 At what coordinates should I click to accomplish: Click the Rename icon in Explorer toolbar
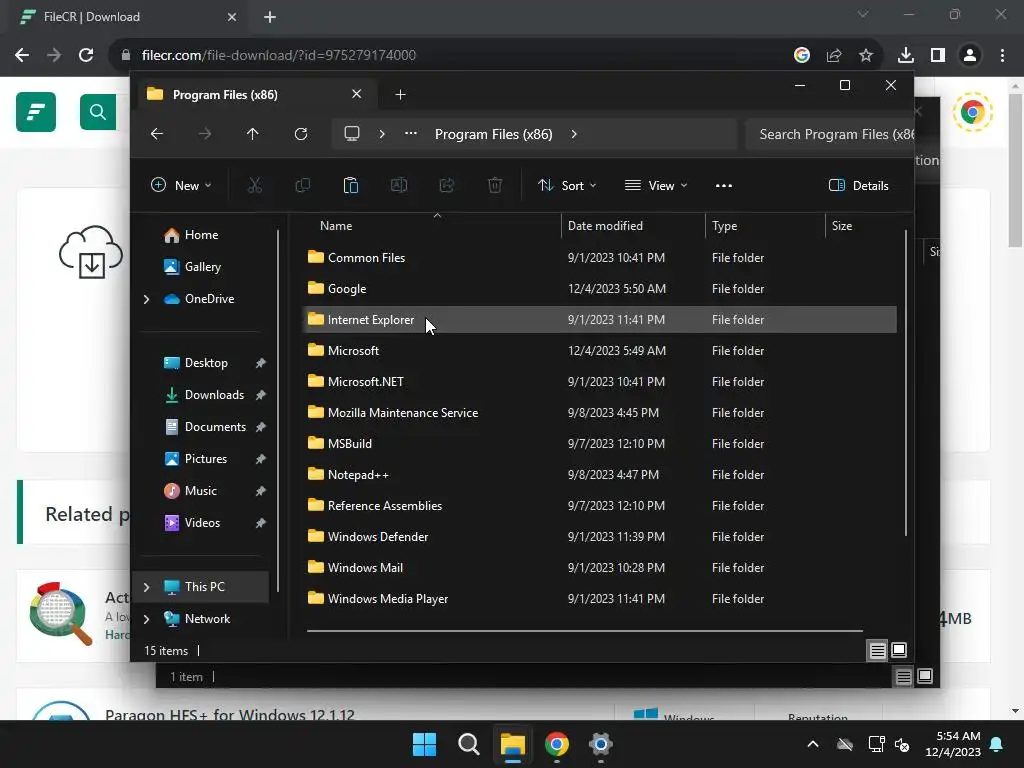tap(399, 185)
